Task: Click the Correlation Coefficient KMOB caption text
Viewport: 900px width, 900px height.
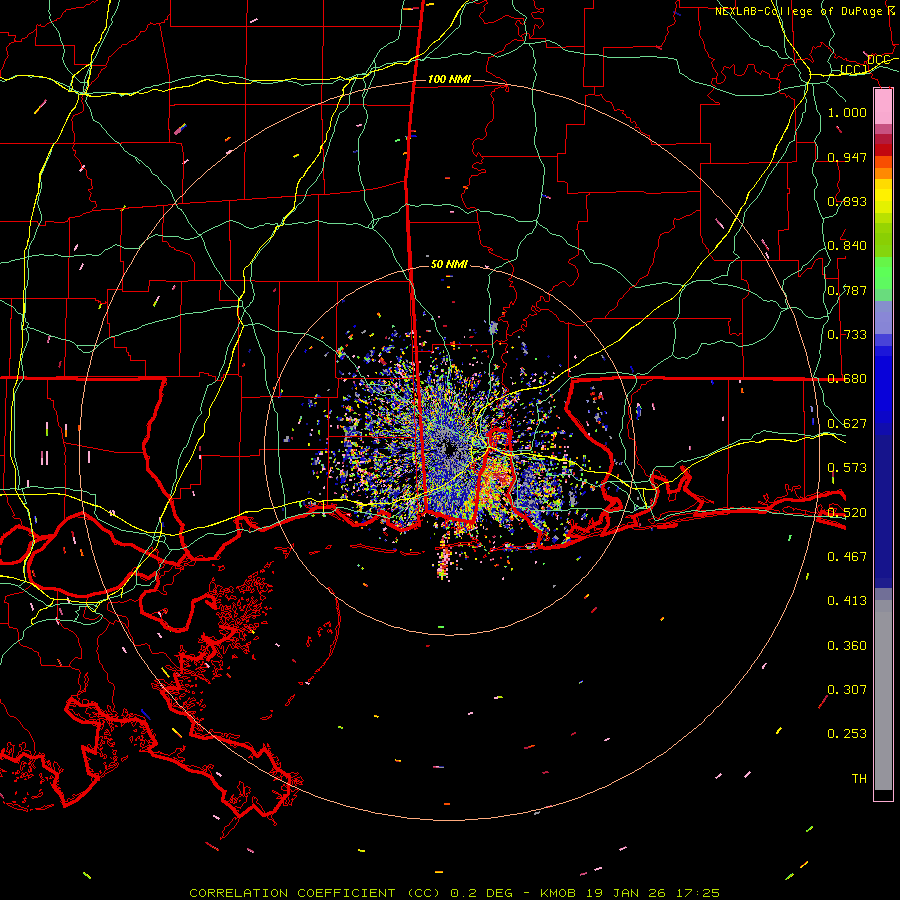Action: click(454, 893)
